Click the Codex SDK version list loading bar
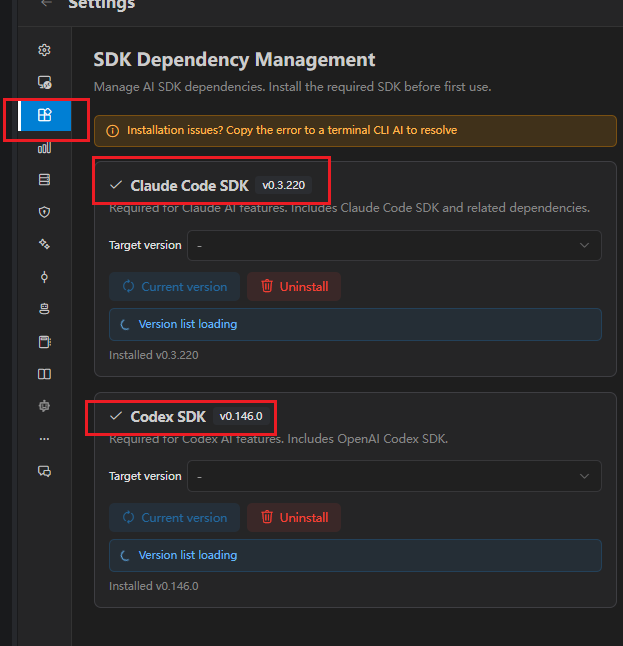623x646 pixels. pyautogui.click(x=355, y=555)
